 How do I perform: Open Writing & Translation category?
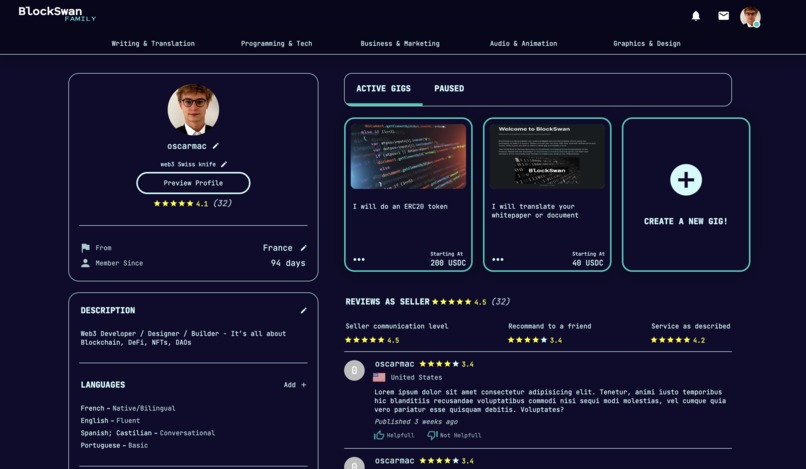pos(153,44)
